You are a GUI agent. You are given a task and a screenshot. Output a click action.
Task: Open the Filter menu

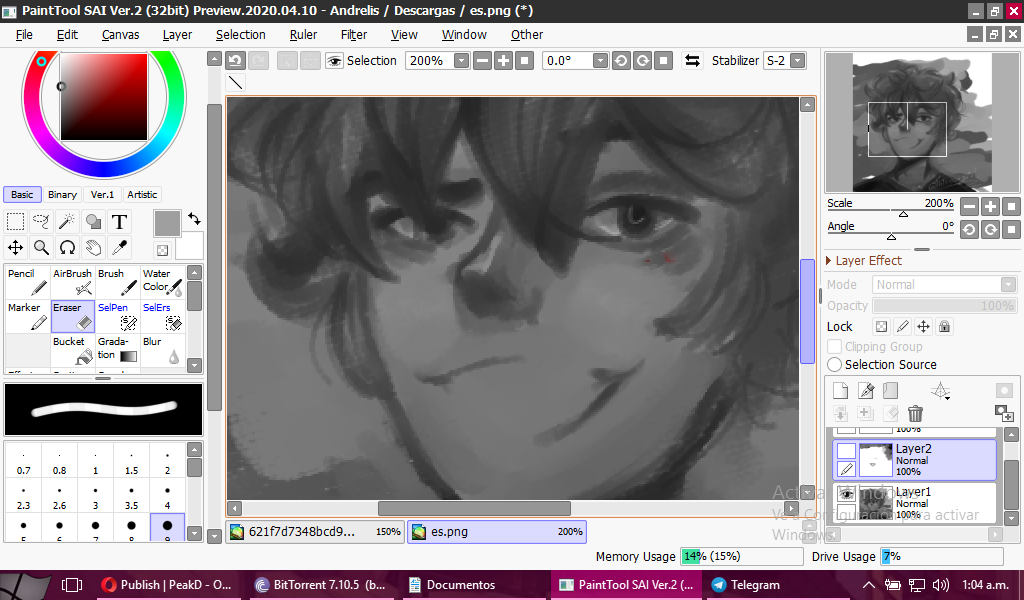click(x=354, y=35)
